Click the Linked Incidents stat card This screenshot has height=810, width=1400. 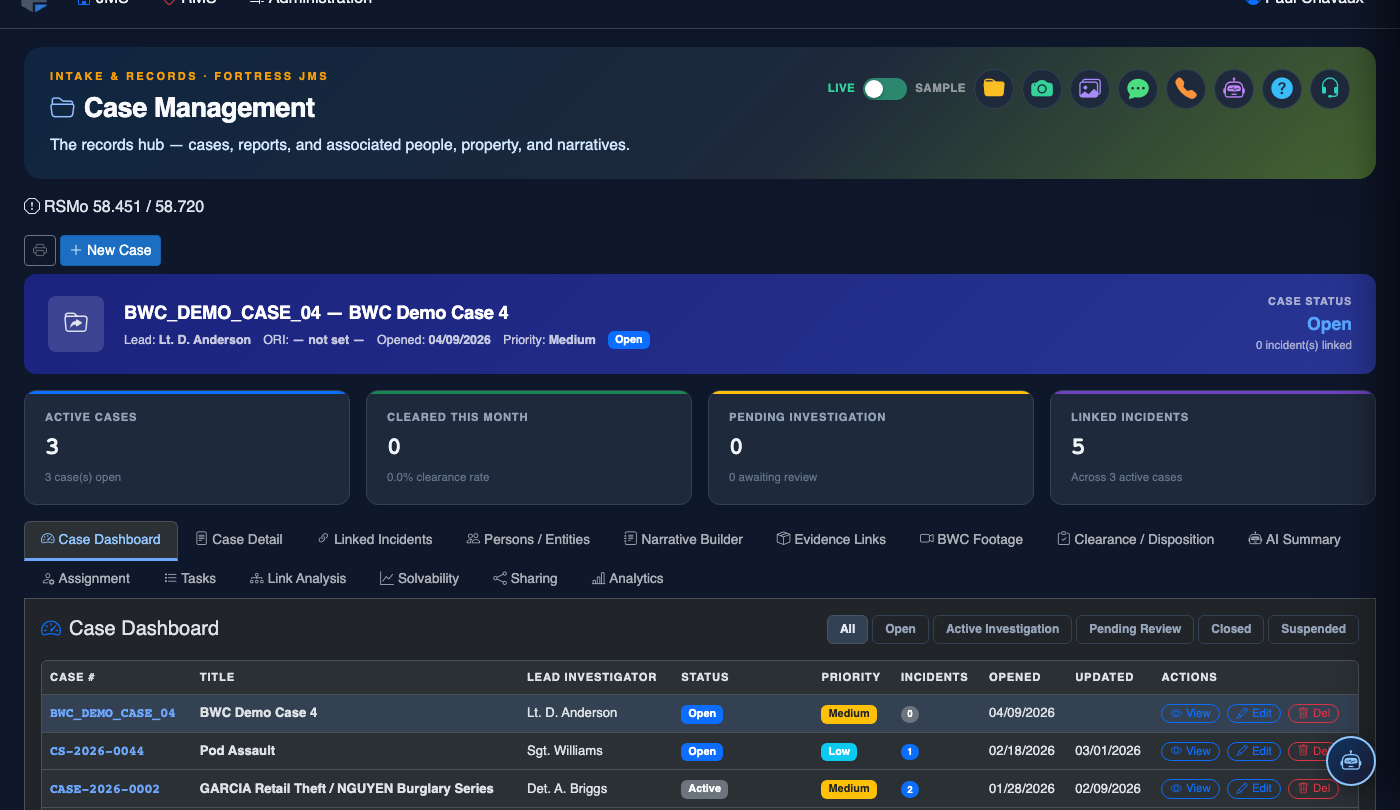[x=1213, y=447]
